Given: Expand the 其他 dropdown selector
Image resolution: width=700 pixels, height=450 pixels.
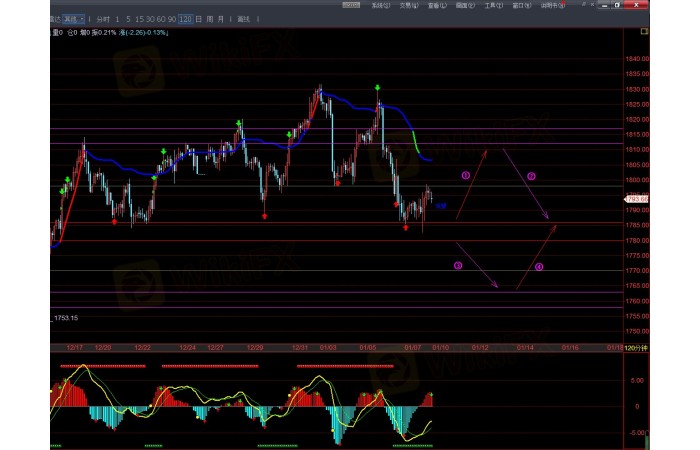Looking at the screenshot, I should point(73,19).
